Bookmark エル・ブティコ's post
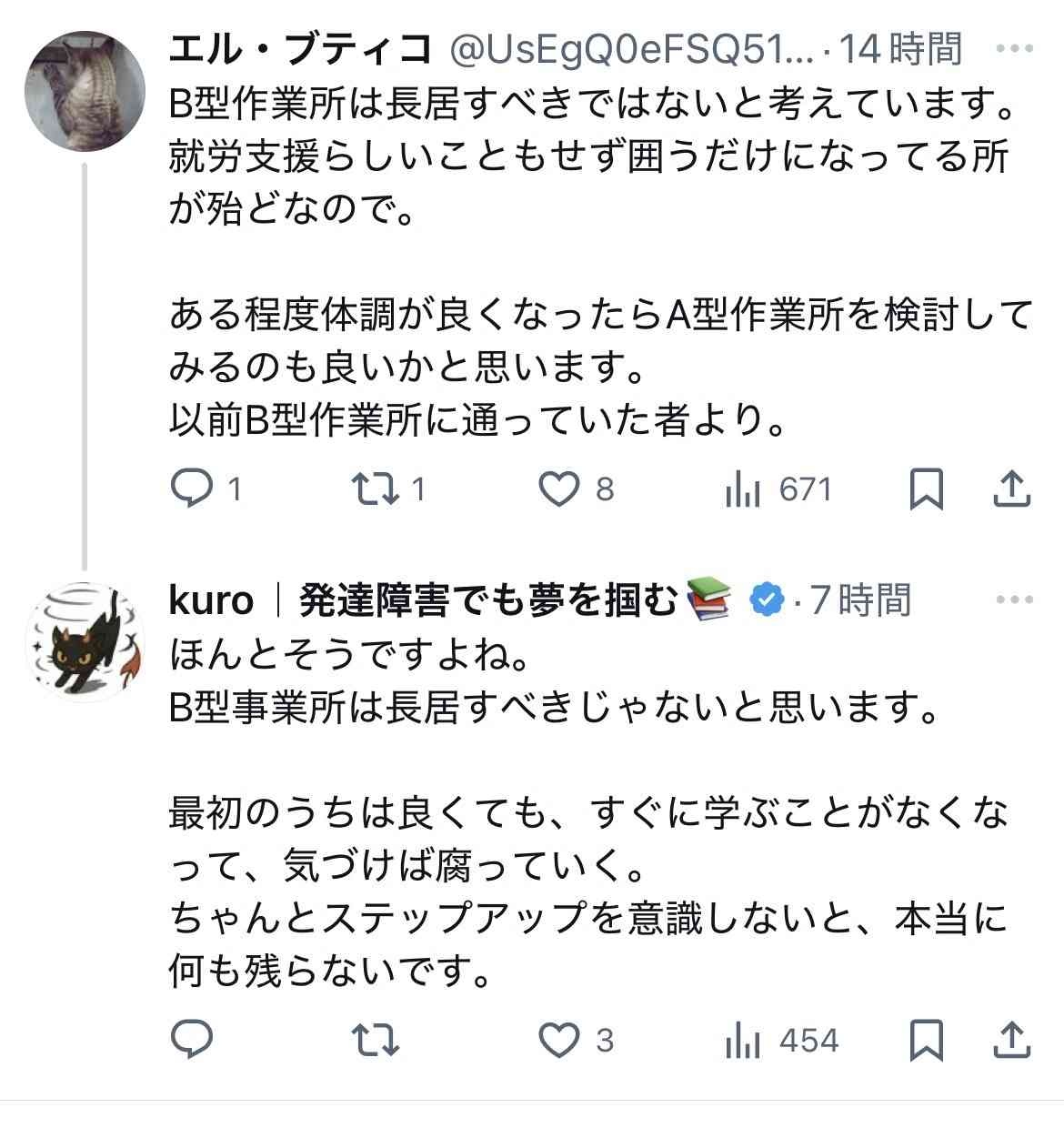Viewport: 1064px width, 1128px height. pos(926,489)
